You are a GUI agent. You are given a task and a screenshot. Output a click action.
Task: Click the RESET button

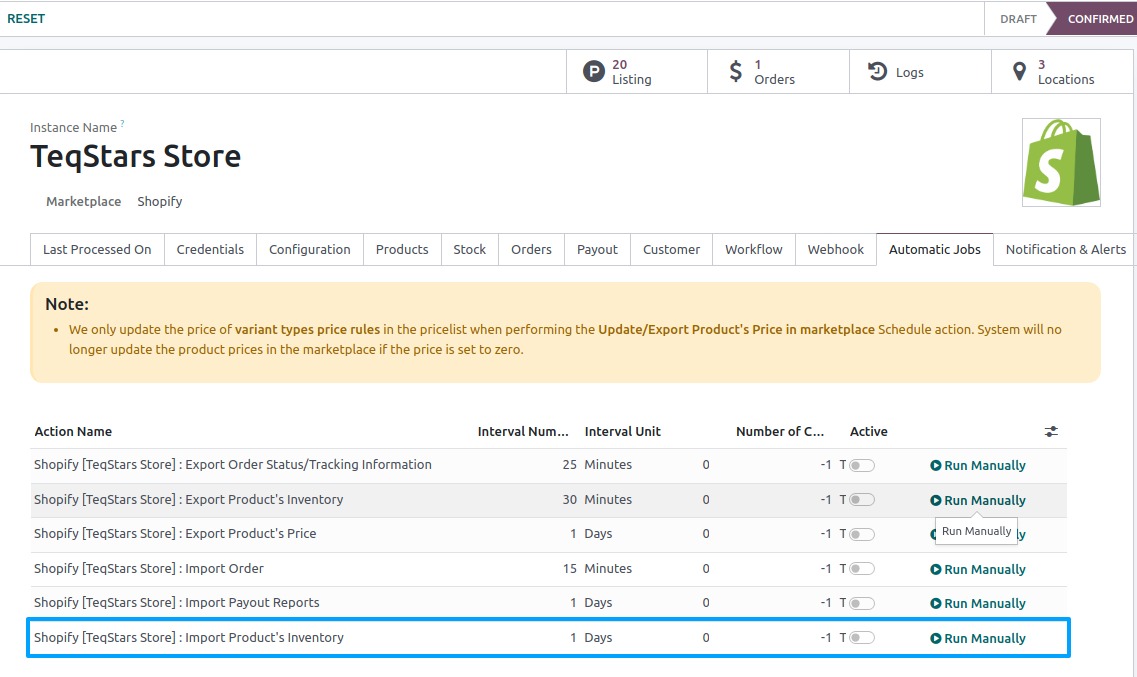(26, 19)
